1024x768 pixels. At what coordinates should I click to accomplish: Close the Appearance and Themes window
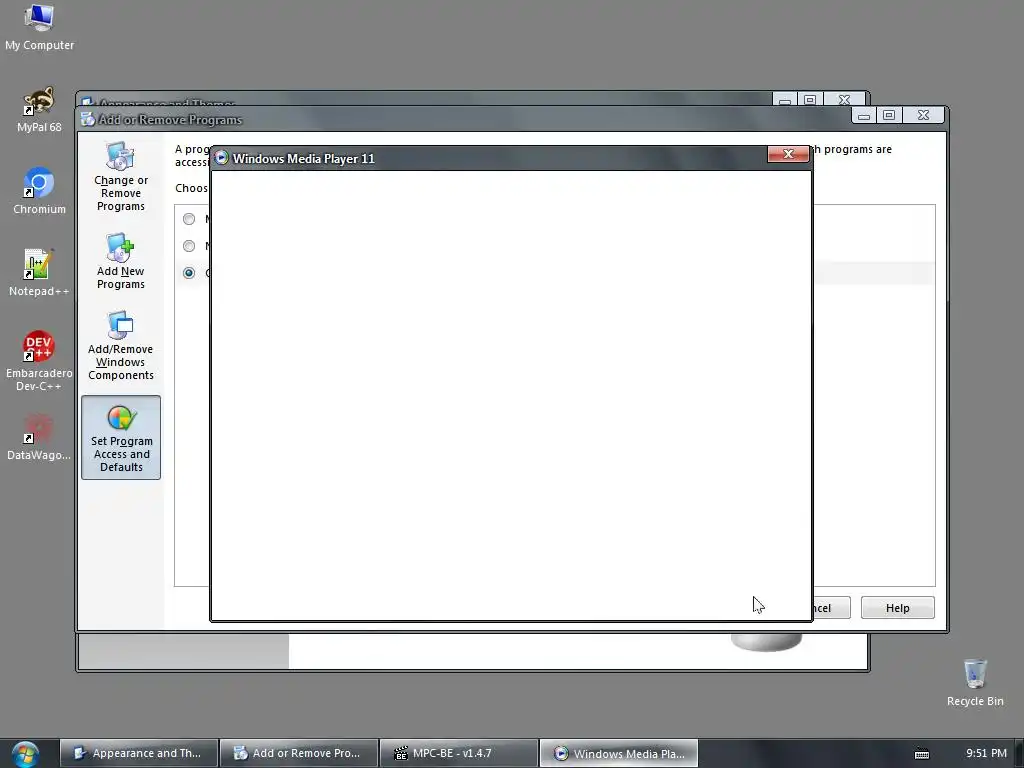point(844,99)
